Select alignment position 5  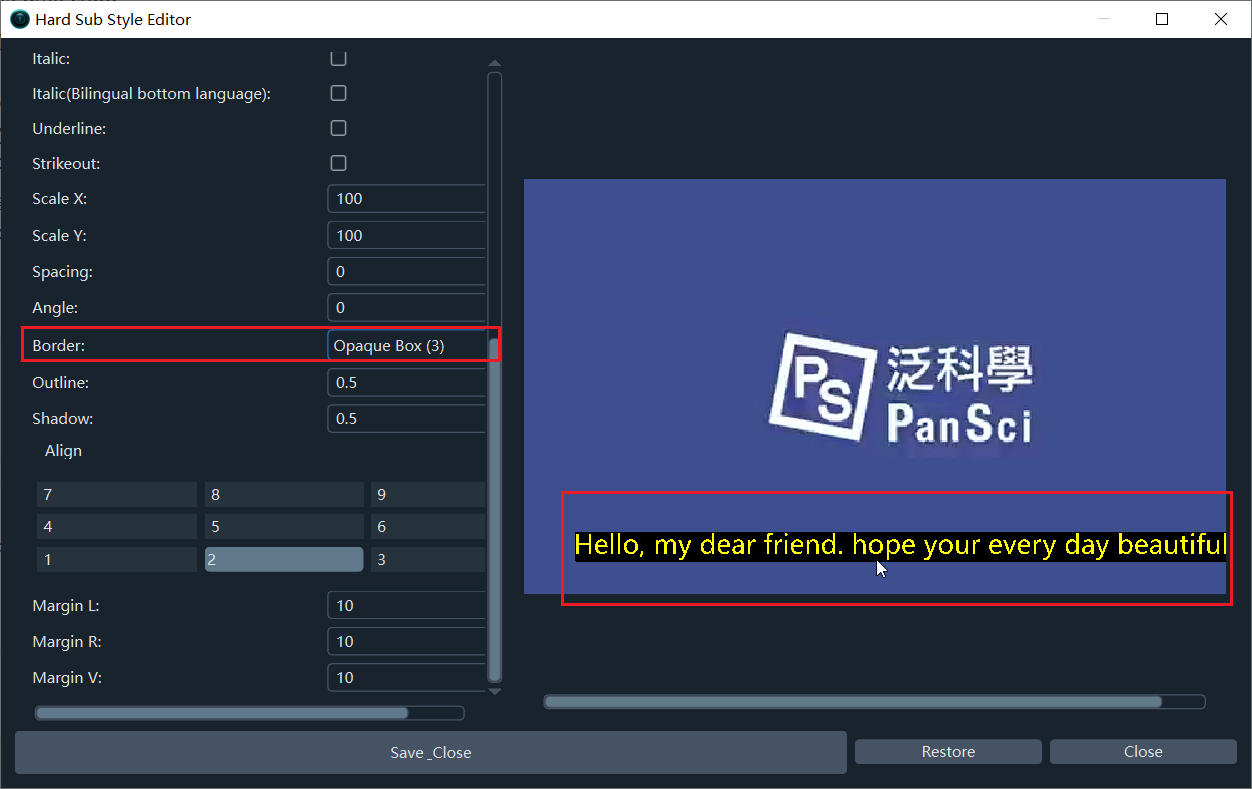[284, 527]
